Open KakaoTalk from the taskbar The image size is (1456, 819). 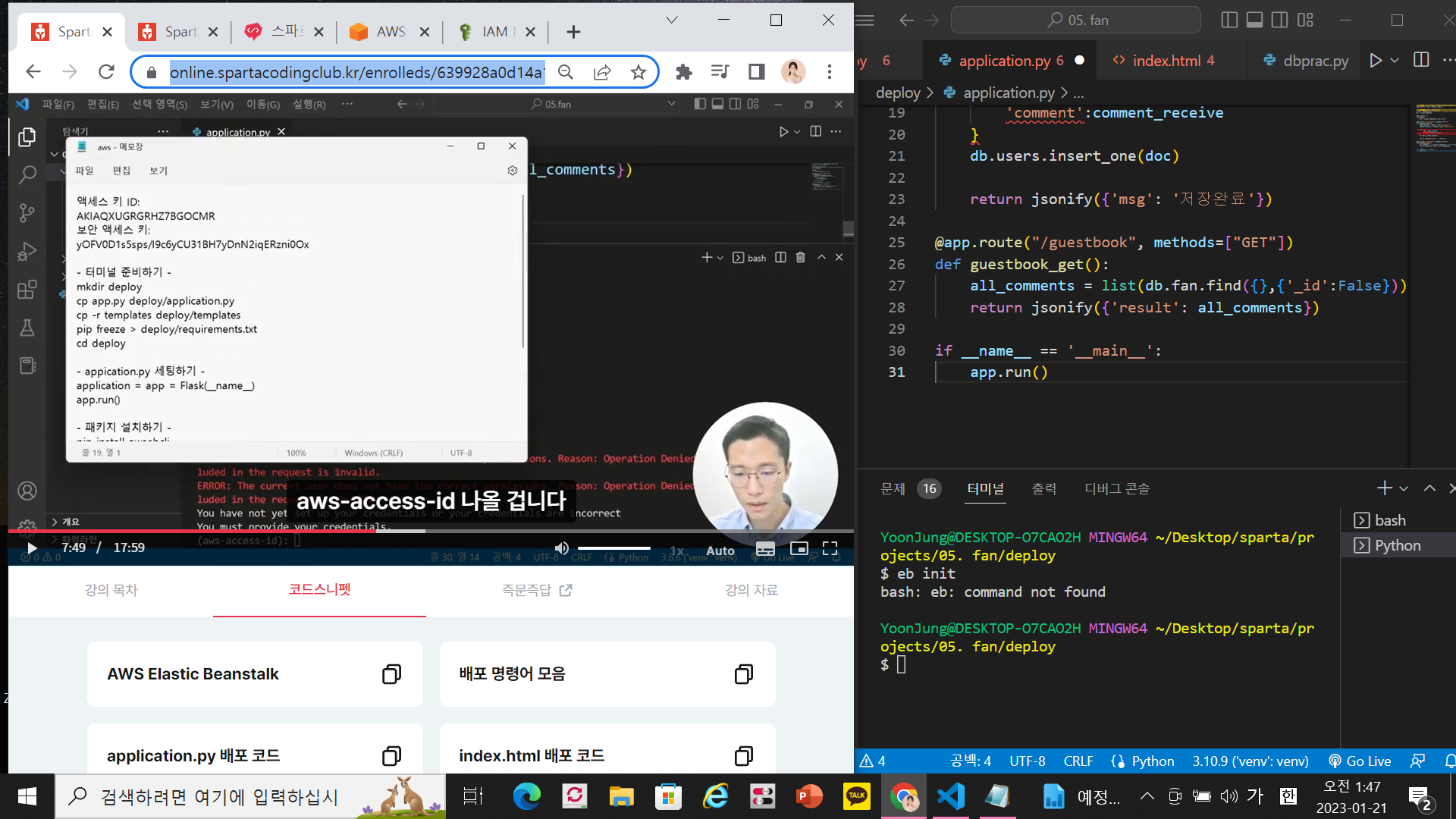[x=856, y=796]
